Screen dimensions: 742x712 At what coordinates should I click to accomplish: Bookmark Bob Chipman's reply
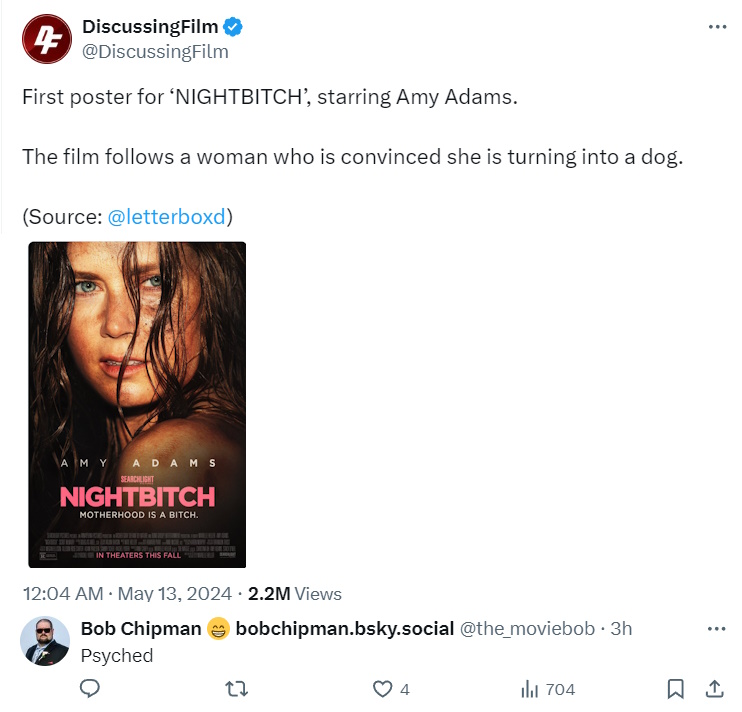[676, 689]
